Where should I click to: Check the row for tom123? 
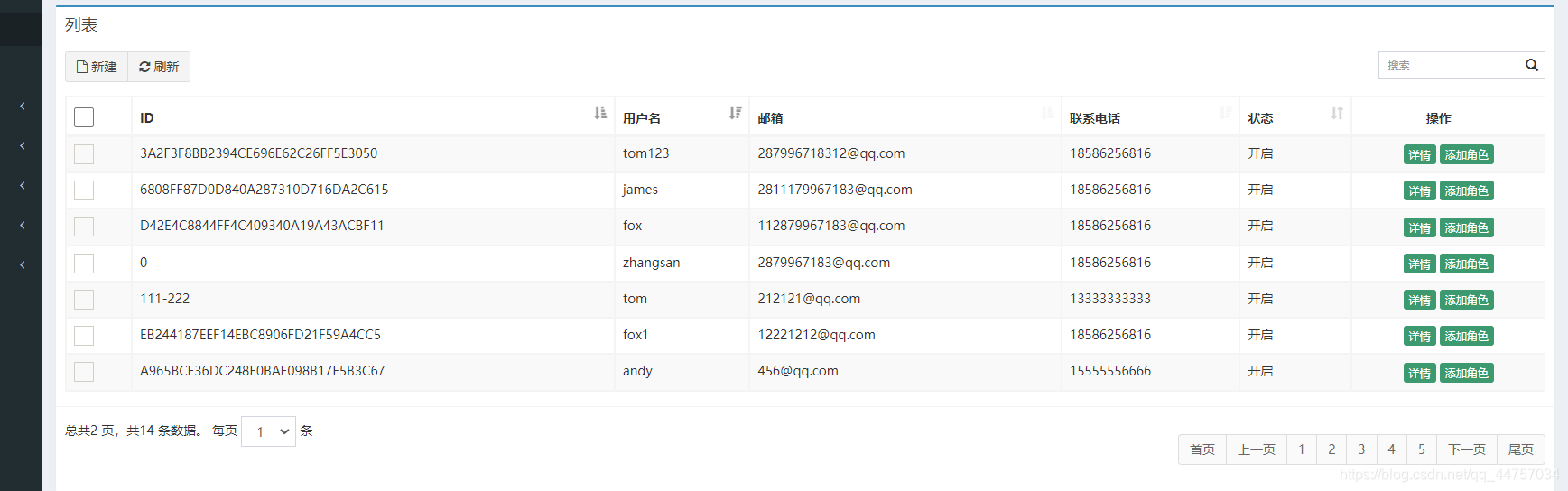click(84, 154)
